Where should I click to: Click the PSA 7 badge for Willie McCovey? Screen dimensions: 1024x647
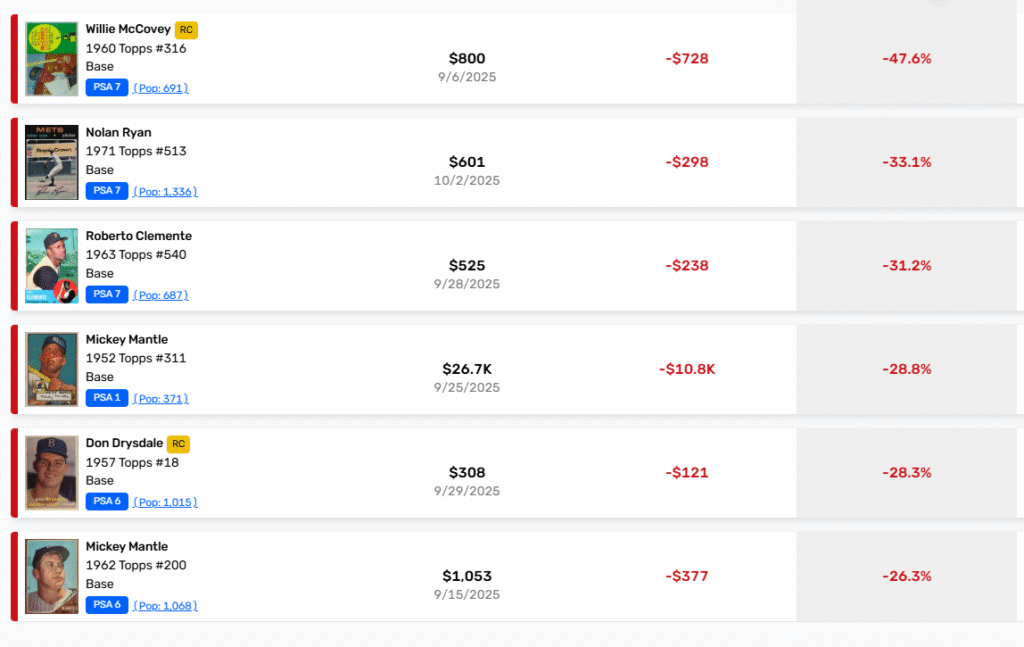coord(106,88)
